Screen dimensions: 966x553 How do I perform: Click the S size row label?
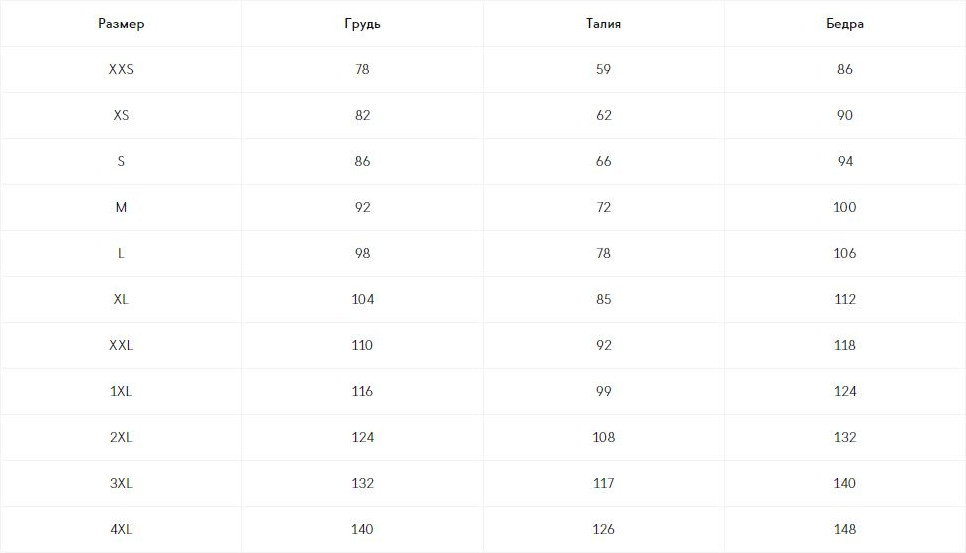click(121, 162)
